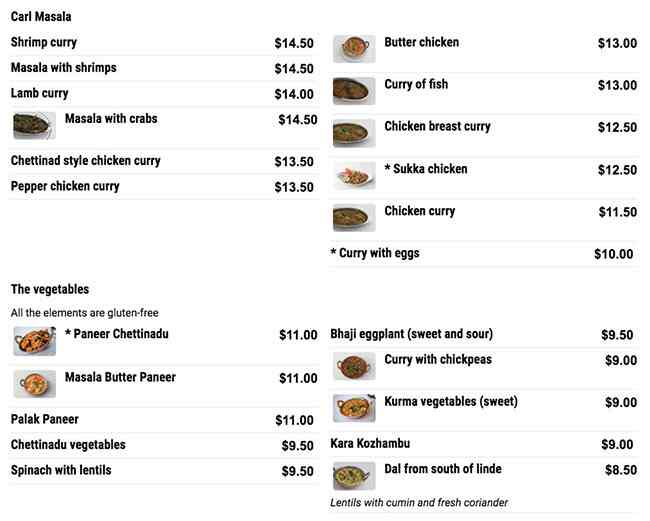Click the Sukka chicken dish photo
Viewport: 650px width, 521px height.
354,176
